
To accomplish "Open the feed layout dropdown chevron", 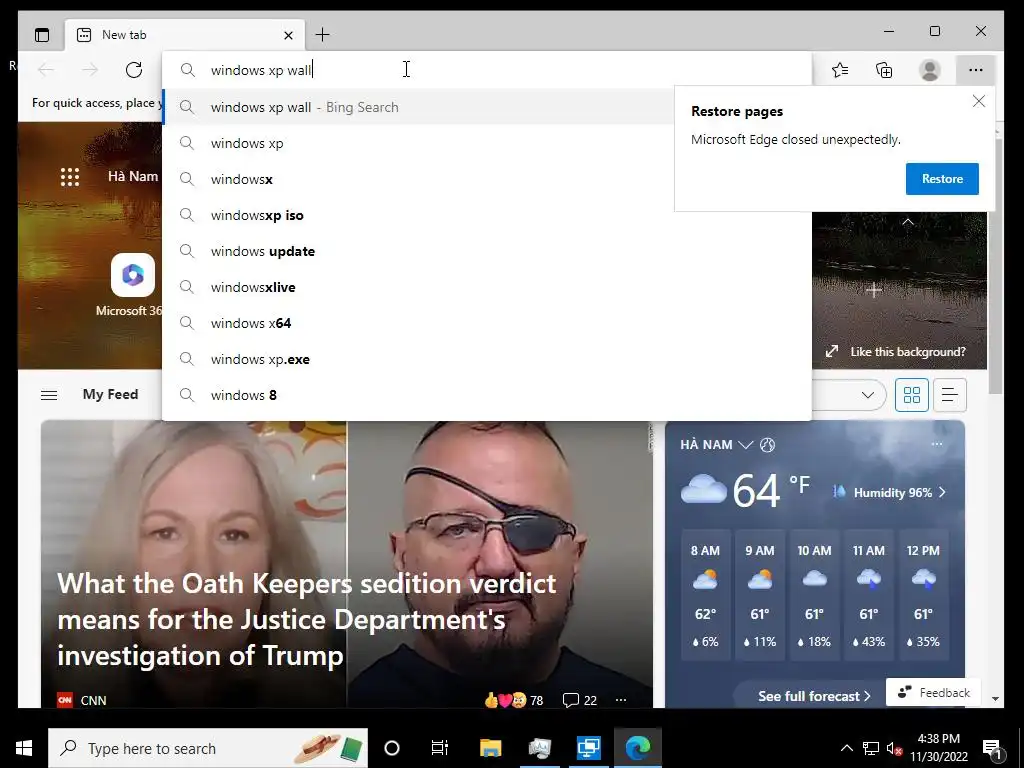I will (x=867, y=395).
